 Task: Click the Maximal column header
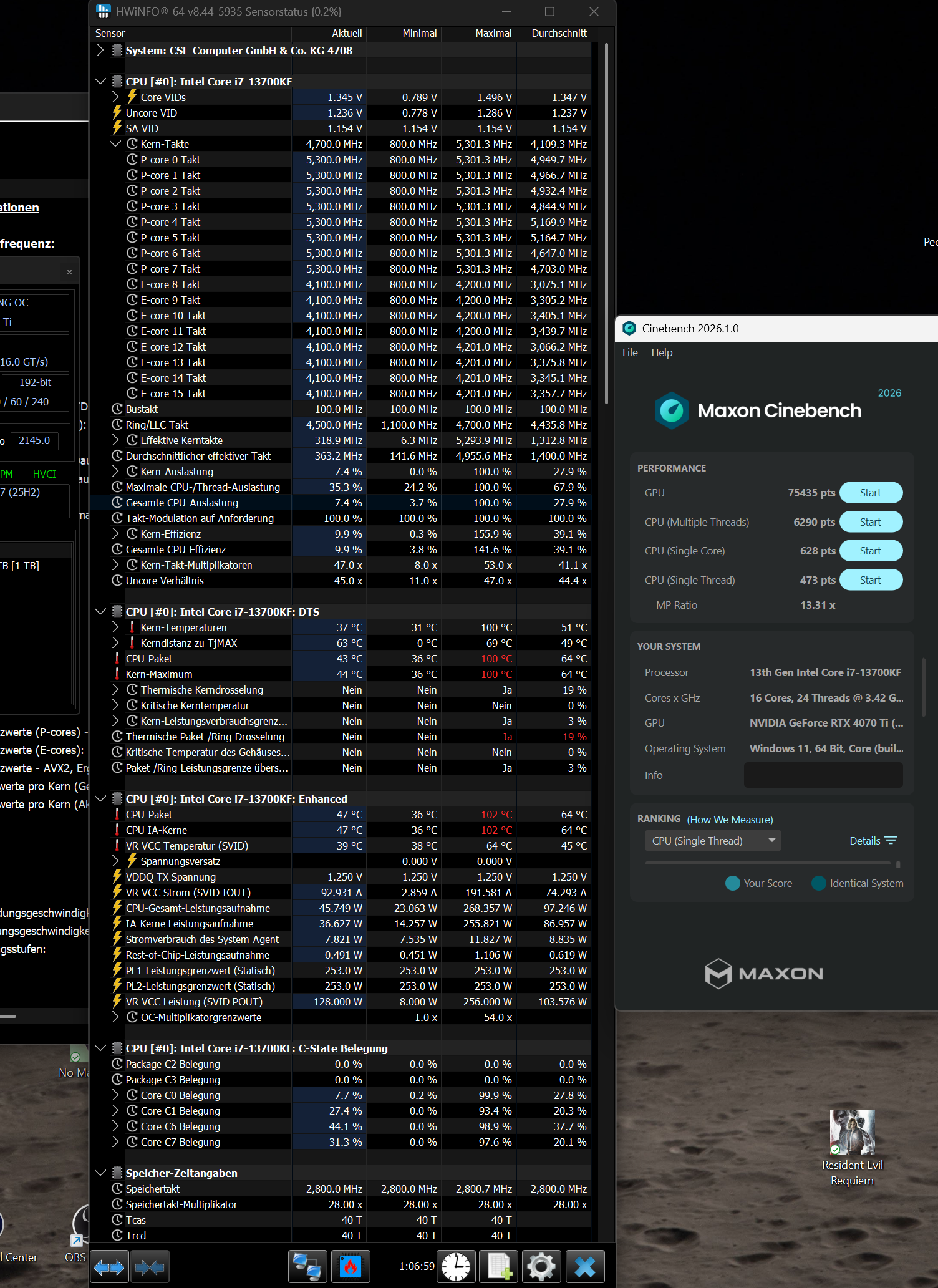coord(479,33)
